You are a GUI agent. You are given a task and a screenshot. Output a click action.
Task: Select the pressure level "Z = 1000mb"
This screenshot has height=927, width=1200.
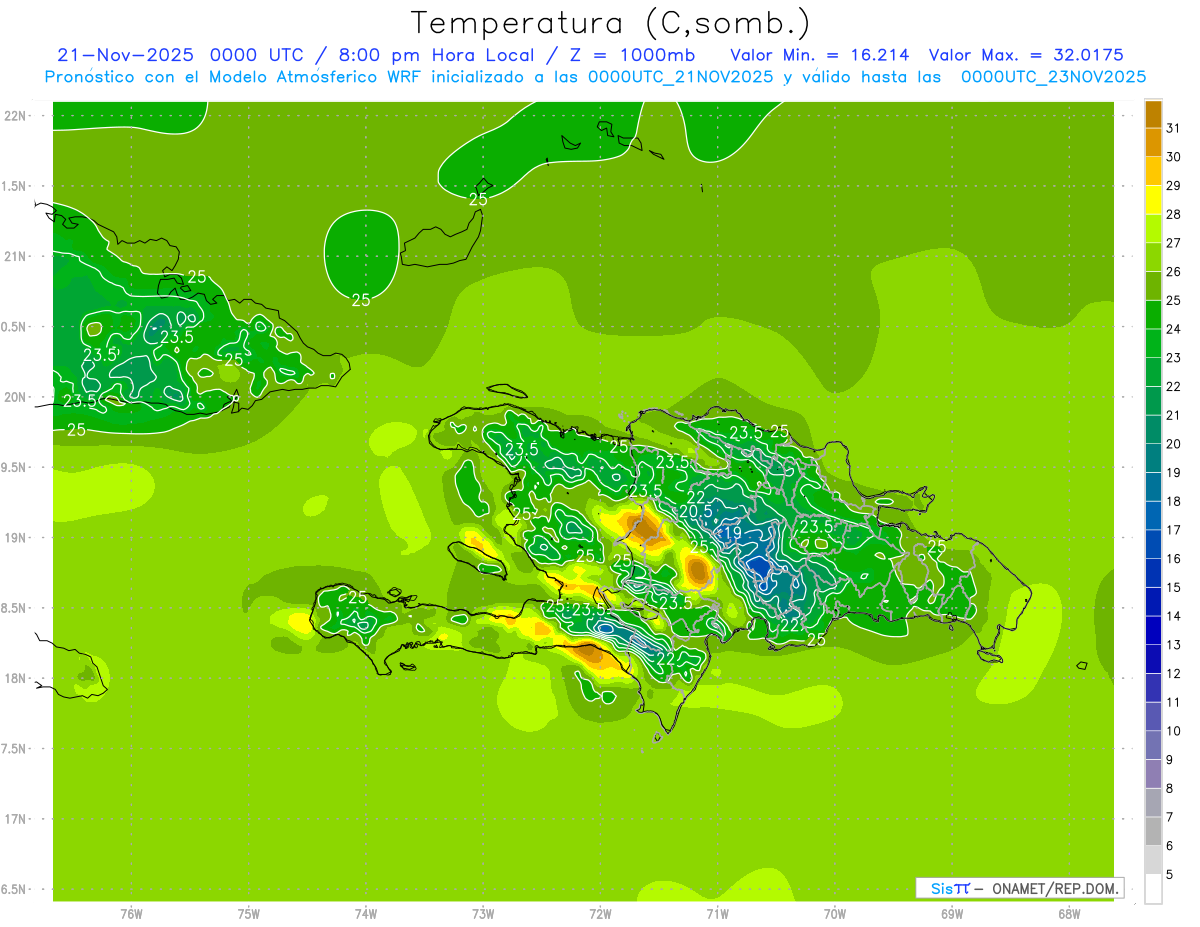pyautogui.click(x=634, y=55)
